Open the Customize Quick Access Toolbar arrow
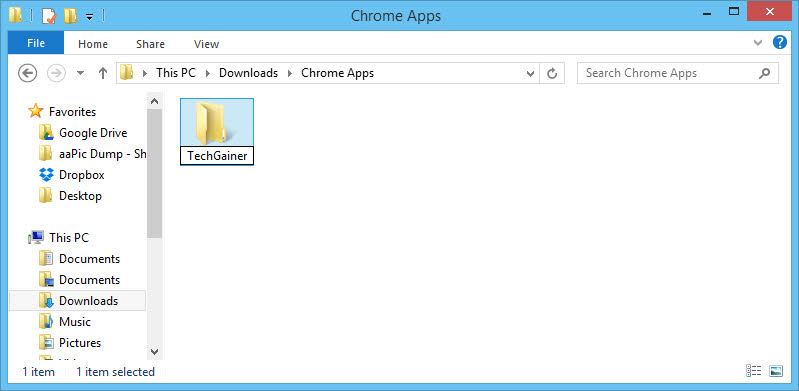 [x=89, y=17]
